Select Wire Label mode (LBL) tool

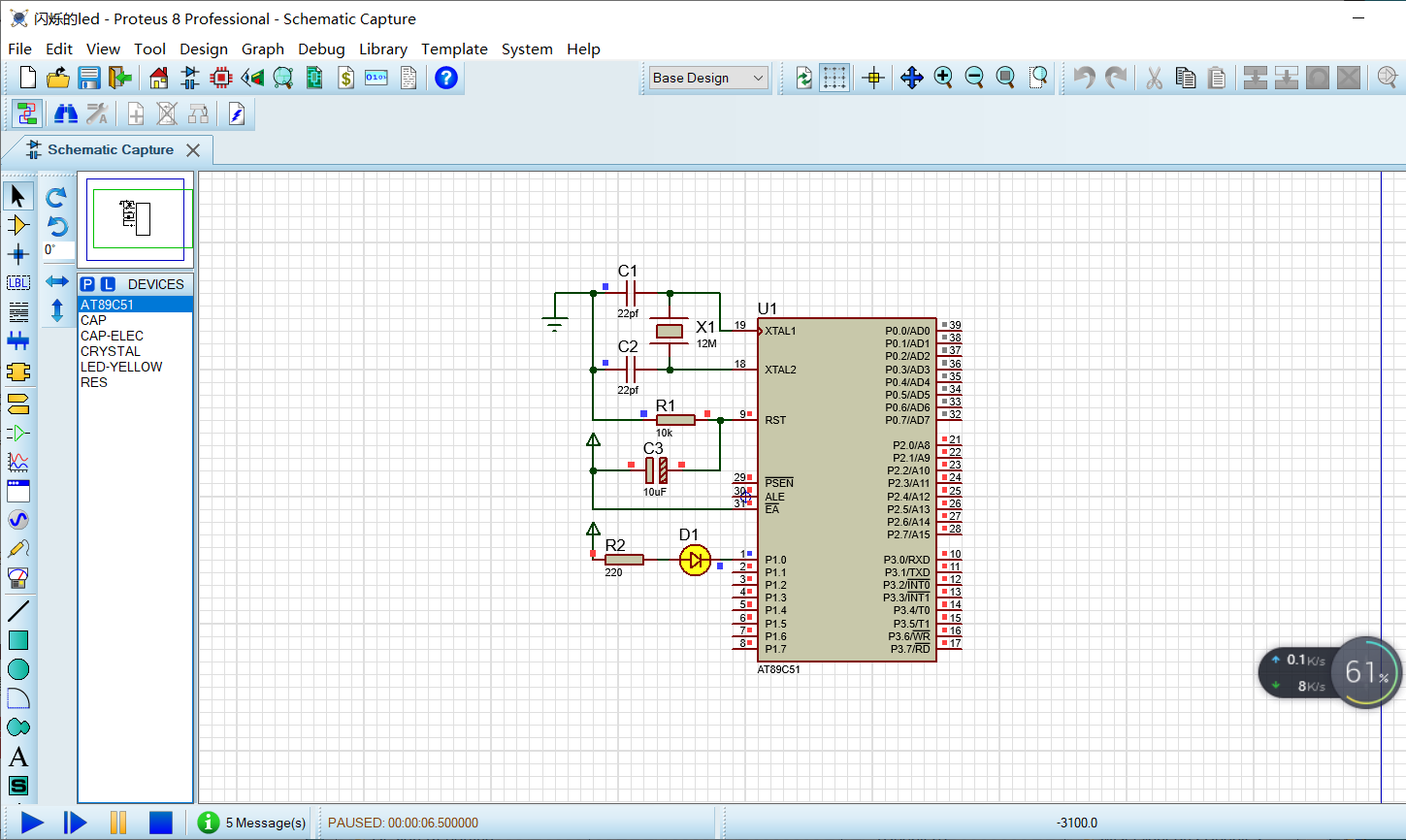(x=18, y=283)
